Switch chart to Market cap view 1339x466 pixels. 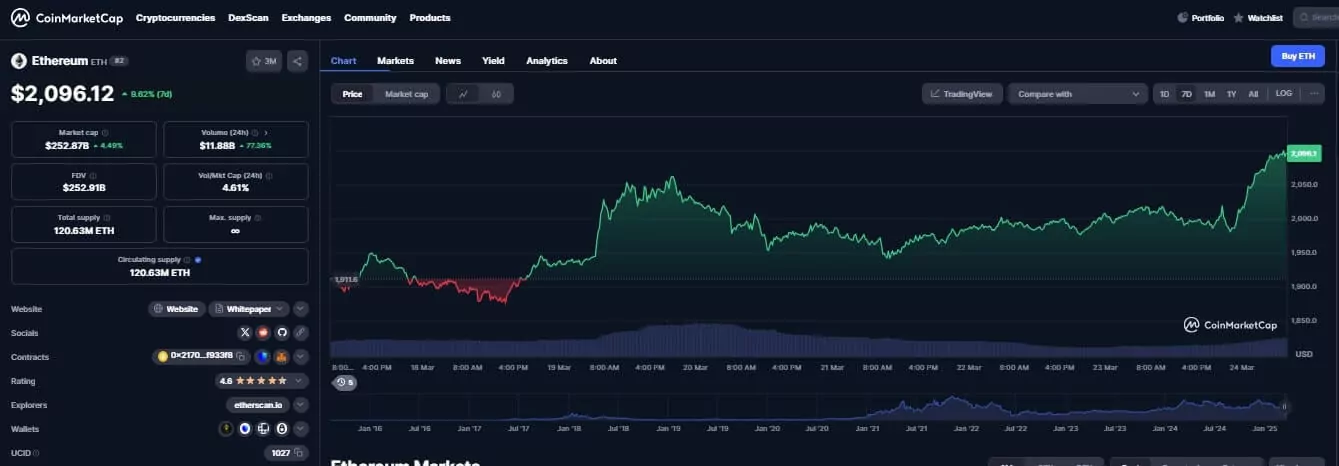[x=406, y=94]
